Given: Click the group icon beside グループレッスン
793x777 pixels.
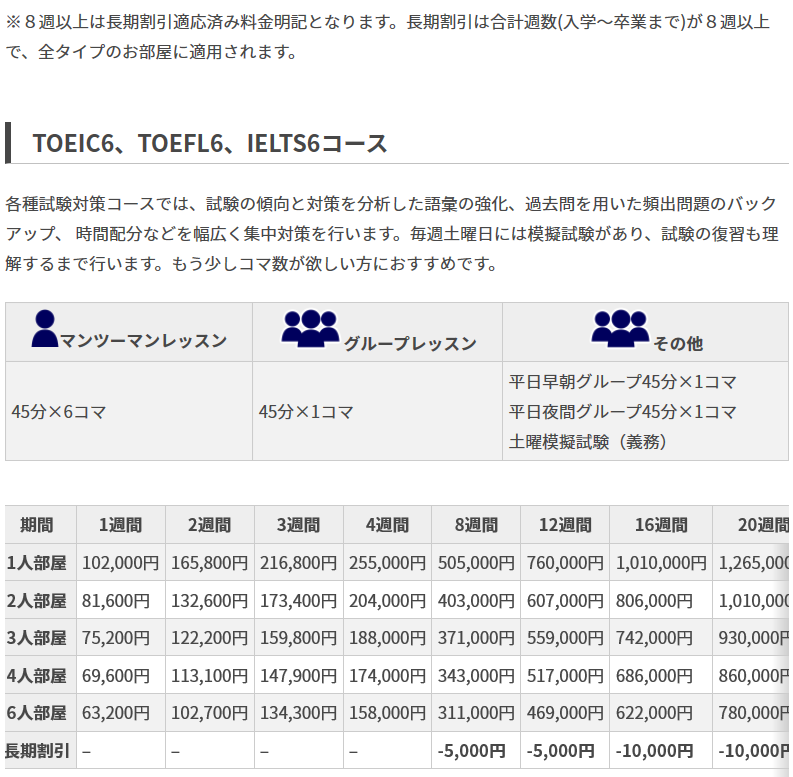Looking at the screenshot, I should [x=310, y=328].
